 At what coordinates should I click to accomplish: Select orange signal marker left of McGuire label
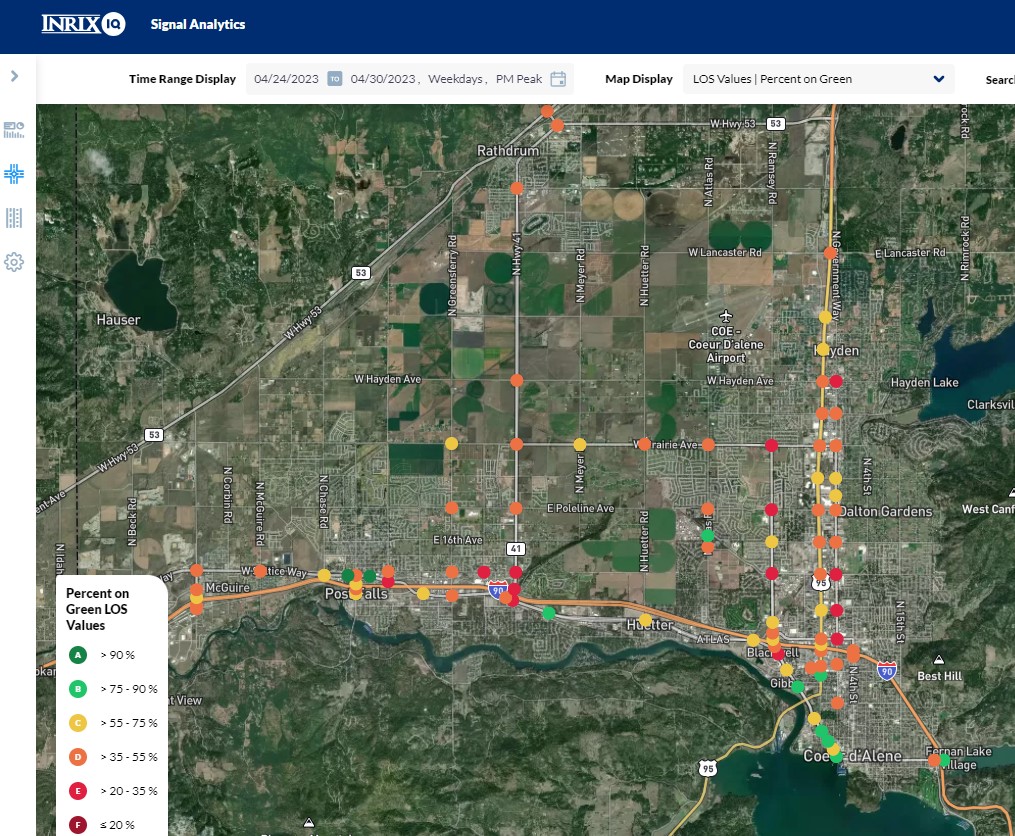196,590
